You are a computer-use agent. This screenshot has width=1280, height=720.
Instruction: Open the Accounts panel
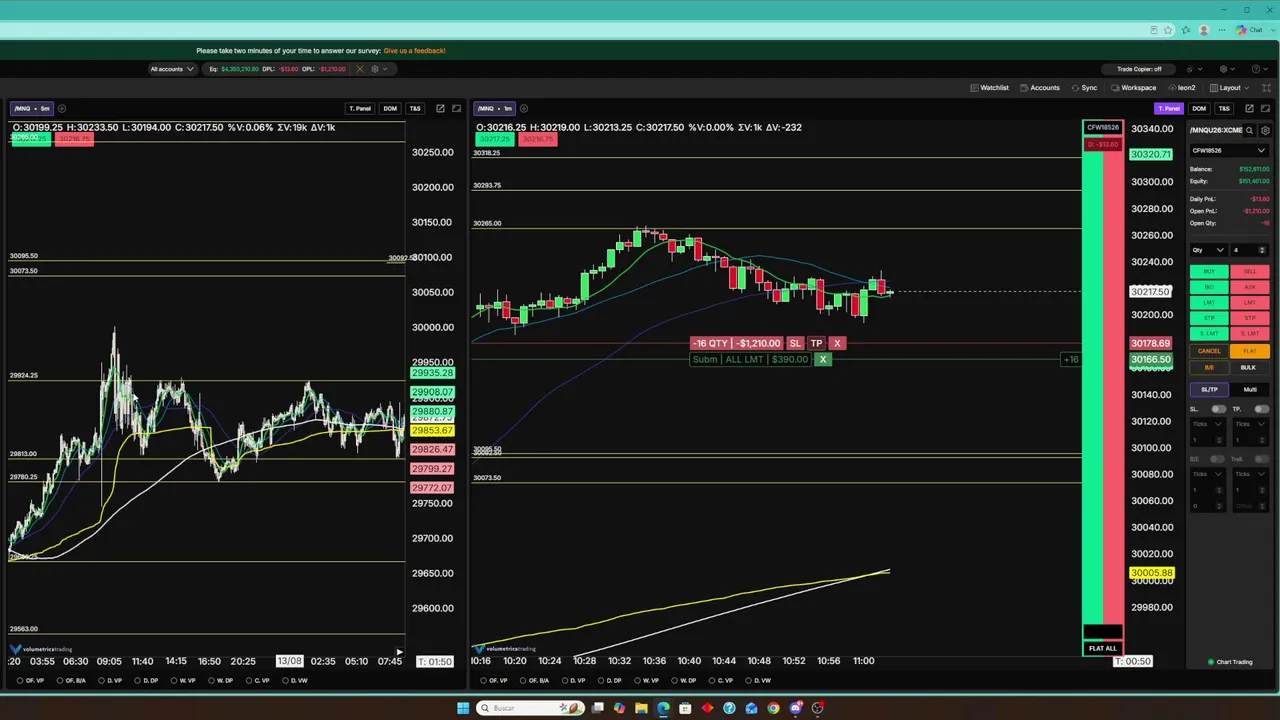[1040, 88]
